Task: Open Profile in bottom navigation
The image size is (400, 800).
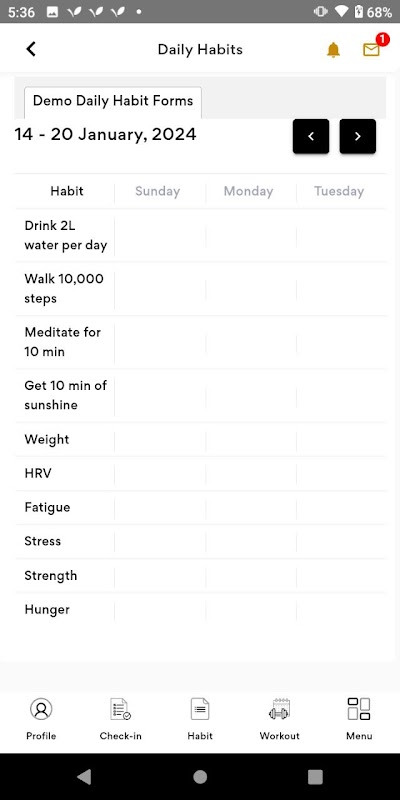Action: (41, 719)
